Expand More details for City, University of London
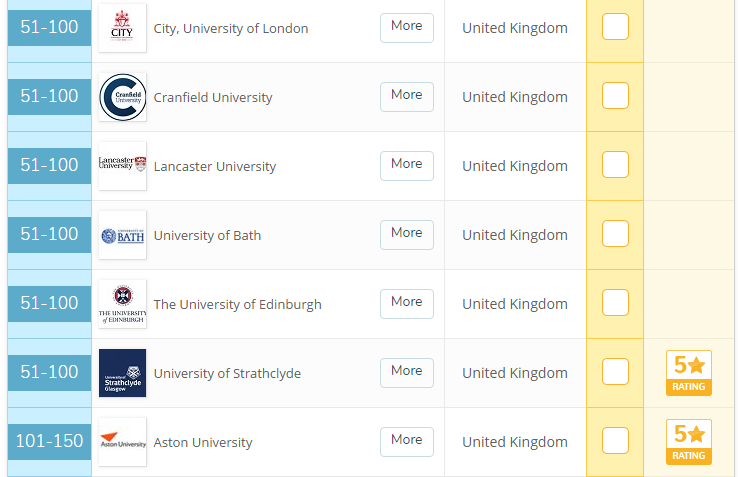The image size is (738, 477). [406, 27]
